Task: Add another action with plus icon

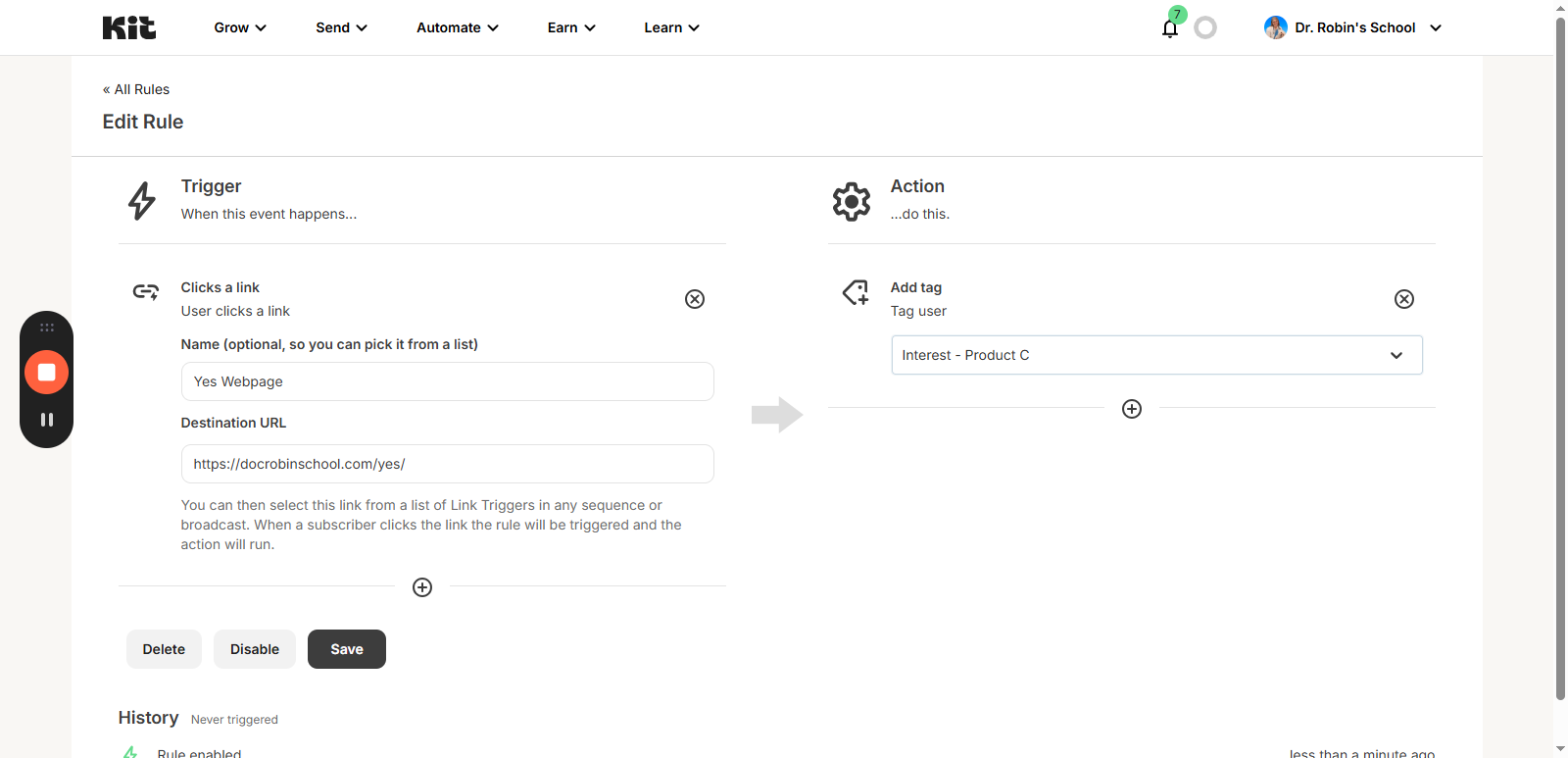Action: 1131,409
